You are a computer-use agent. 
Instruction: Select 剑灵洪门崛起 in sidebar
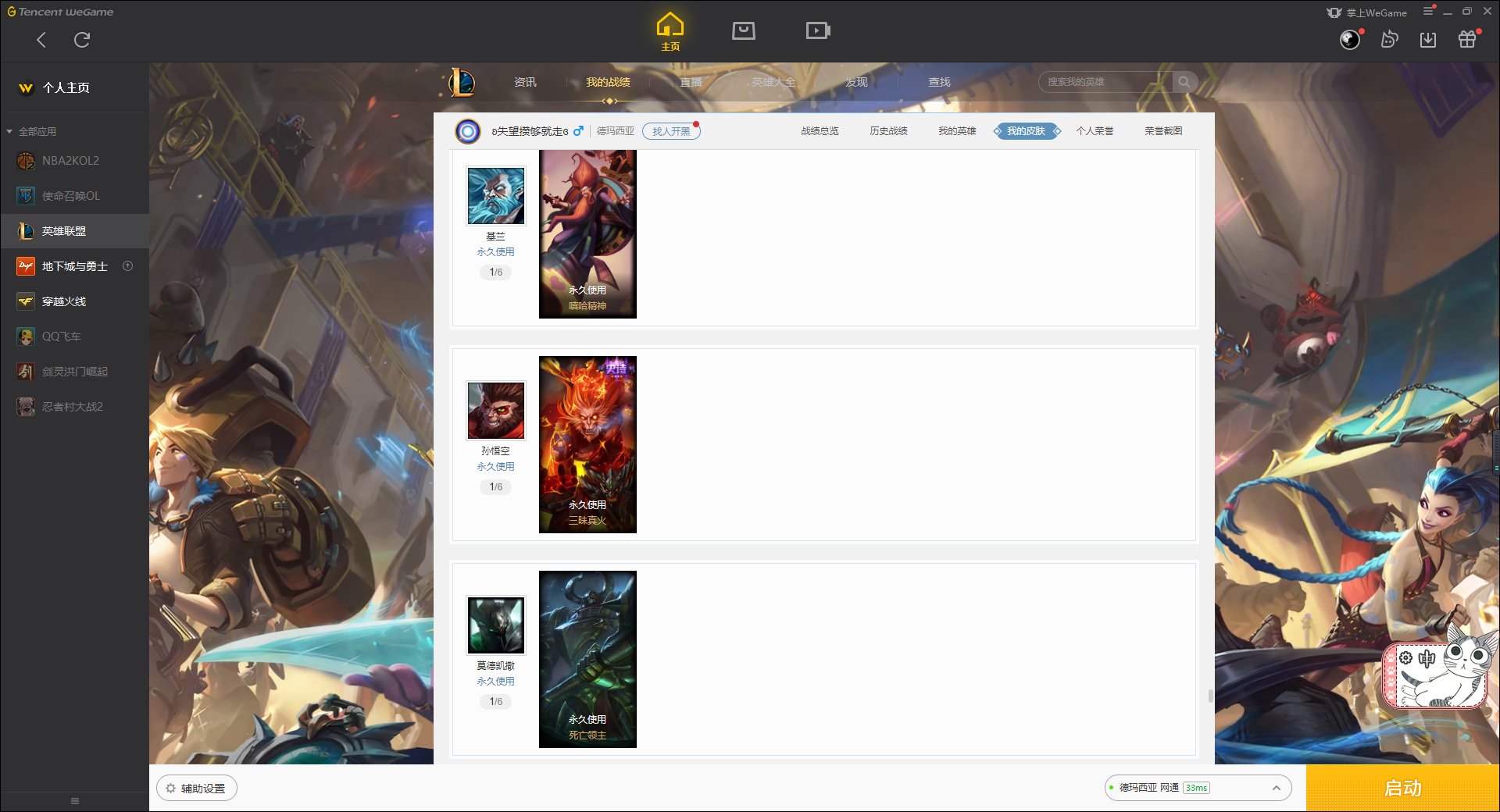(74, 372)
